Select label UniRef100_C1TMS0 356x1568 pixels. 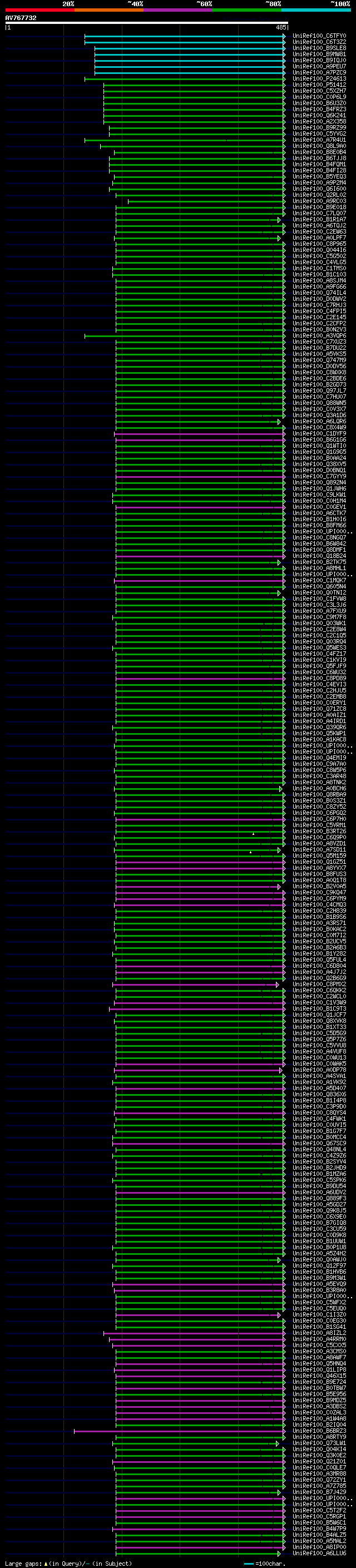(319, 269)
